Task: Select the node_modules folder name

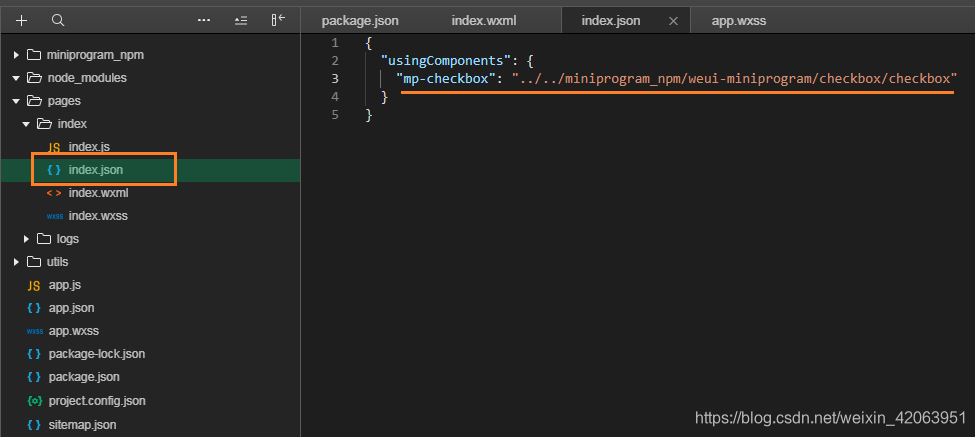Action: pos(87,78)
